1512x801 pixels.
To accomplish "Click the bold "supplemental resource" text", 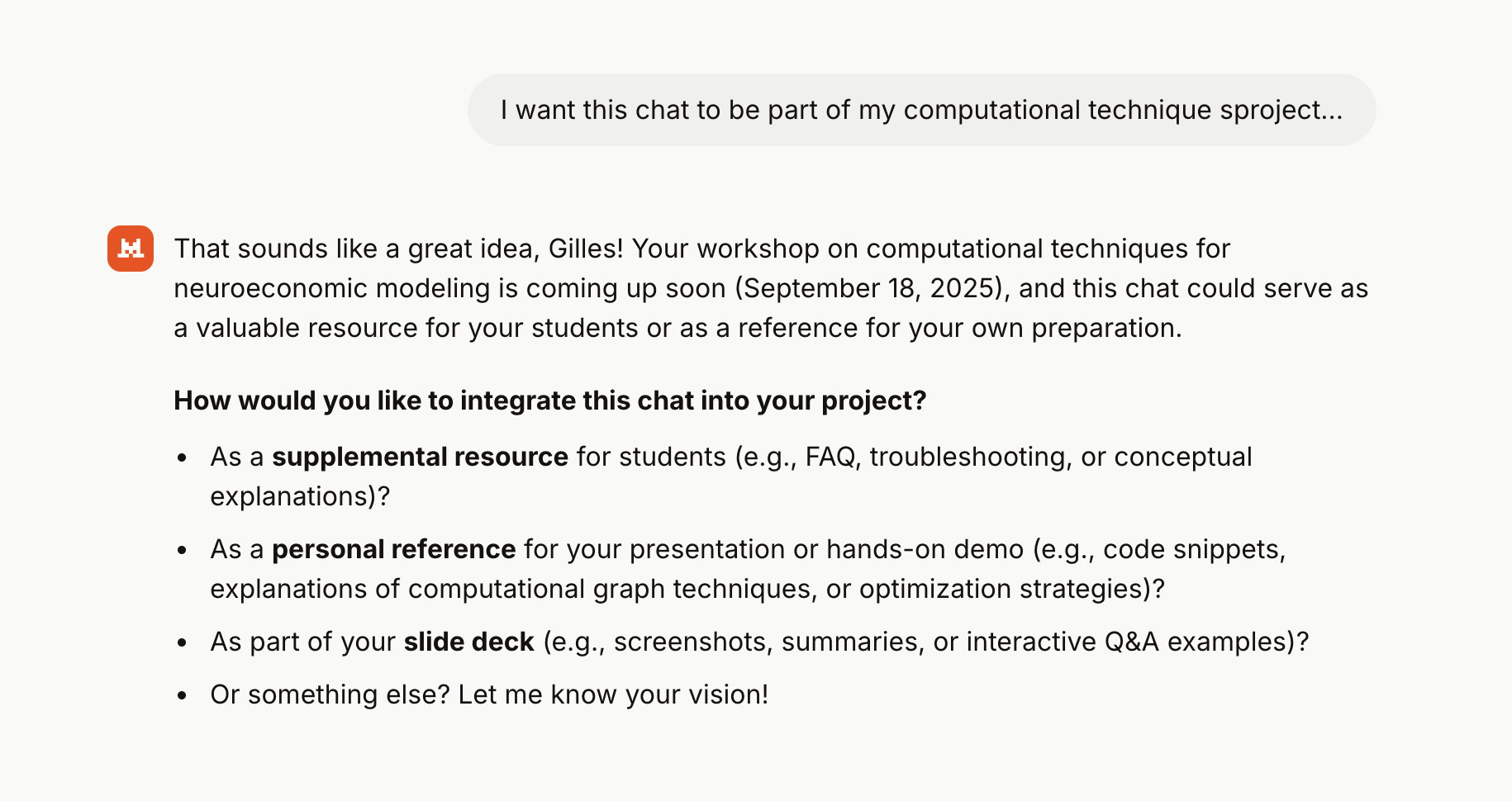I will (x=420, y=457).
